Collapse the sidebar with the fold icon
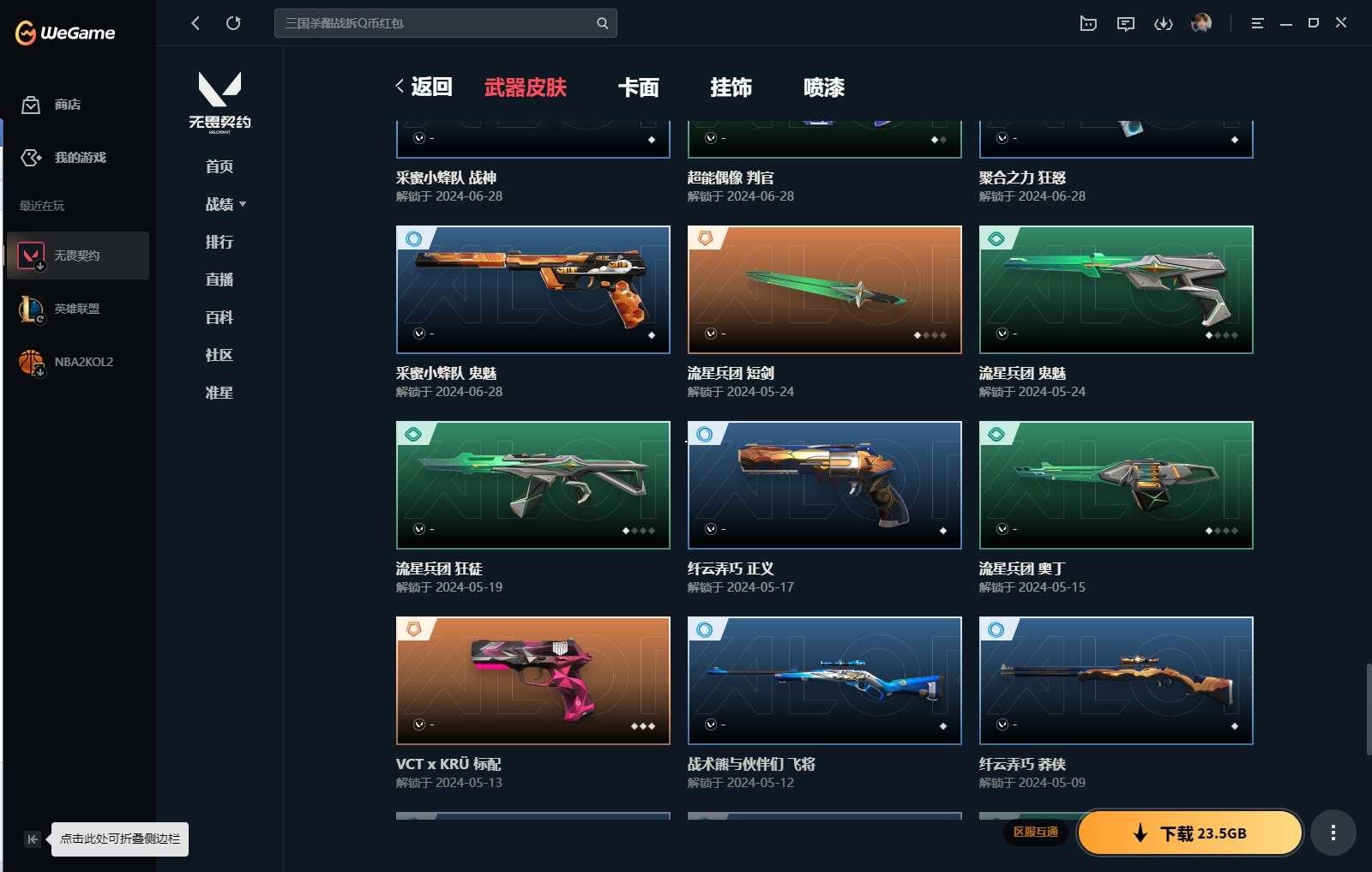Viewport: 1372px width, 872px height. pos(32,839)
